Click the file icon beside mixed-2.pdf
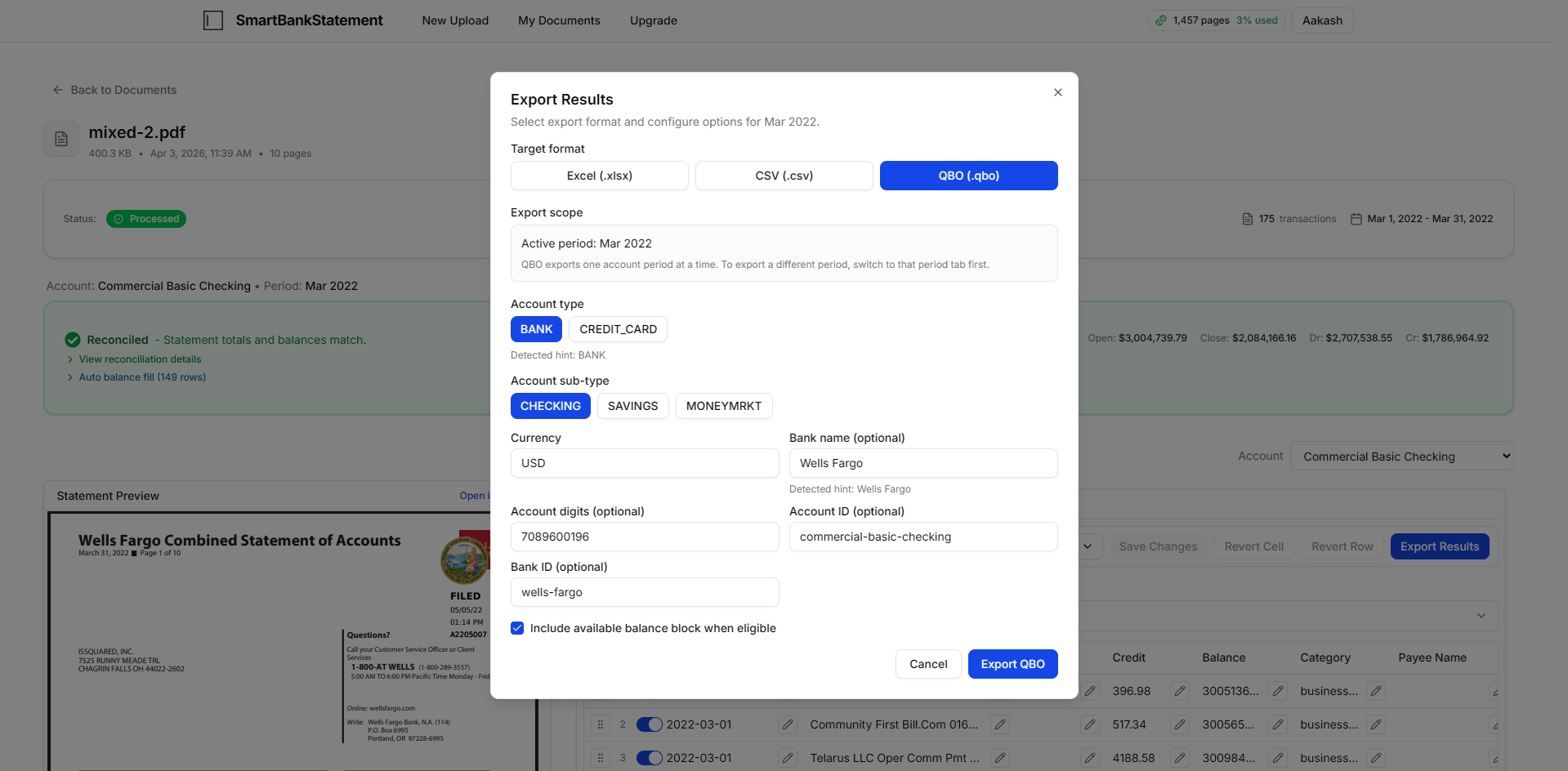1568x771 pixels. pyautogui.click(x=60, y=138)
